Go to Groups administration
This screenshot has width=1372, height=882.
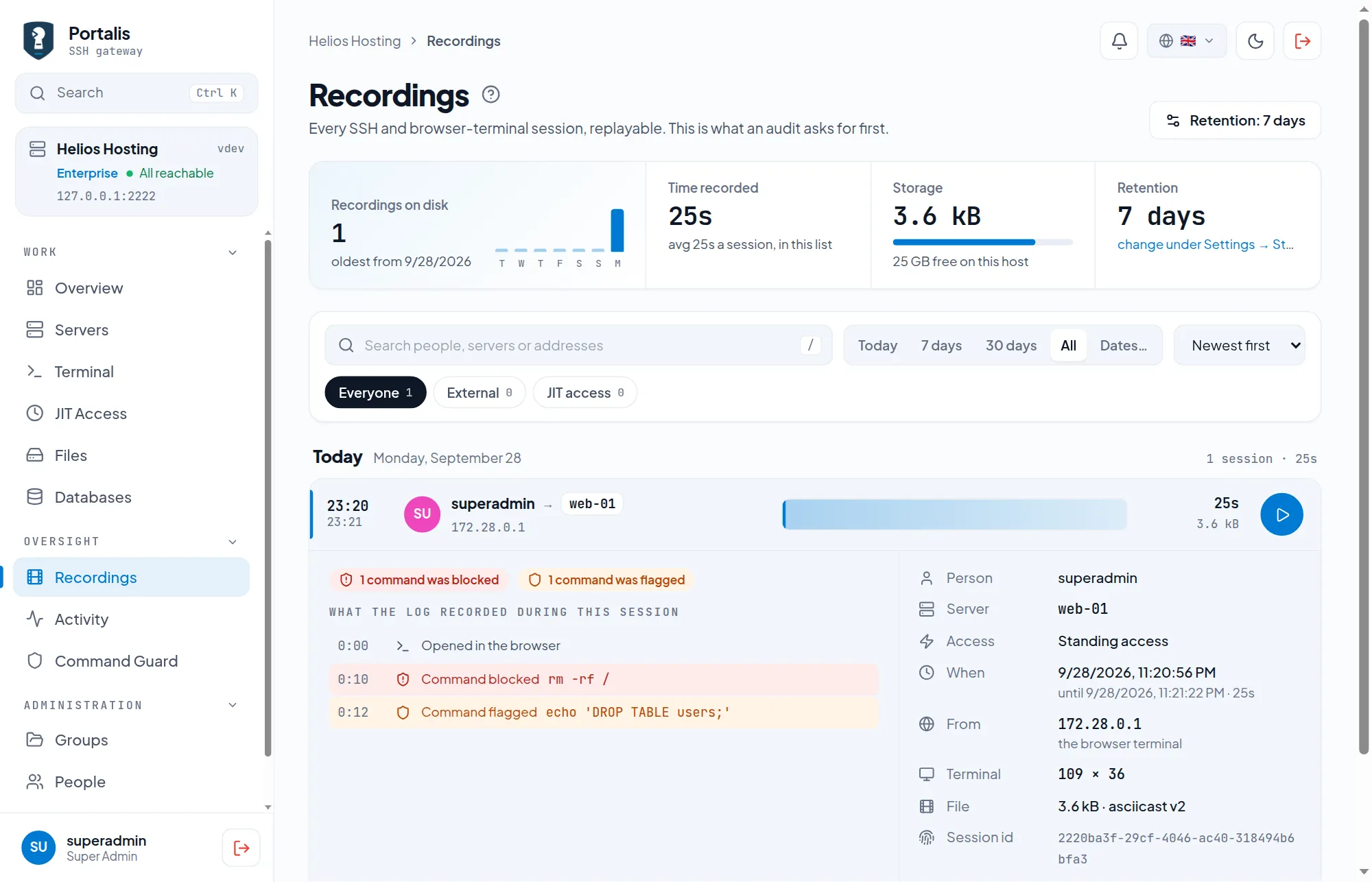point(132,740)
